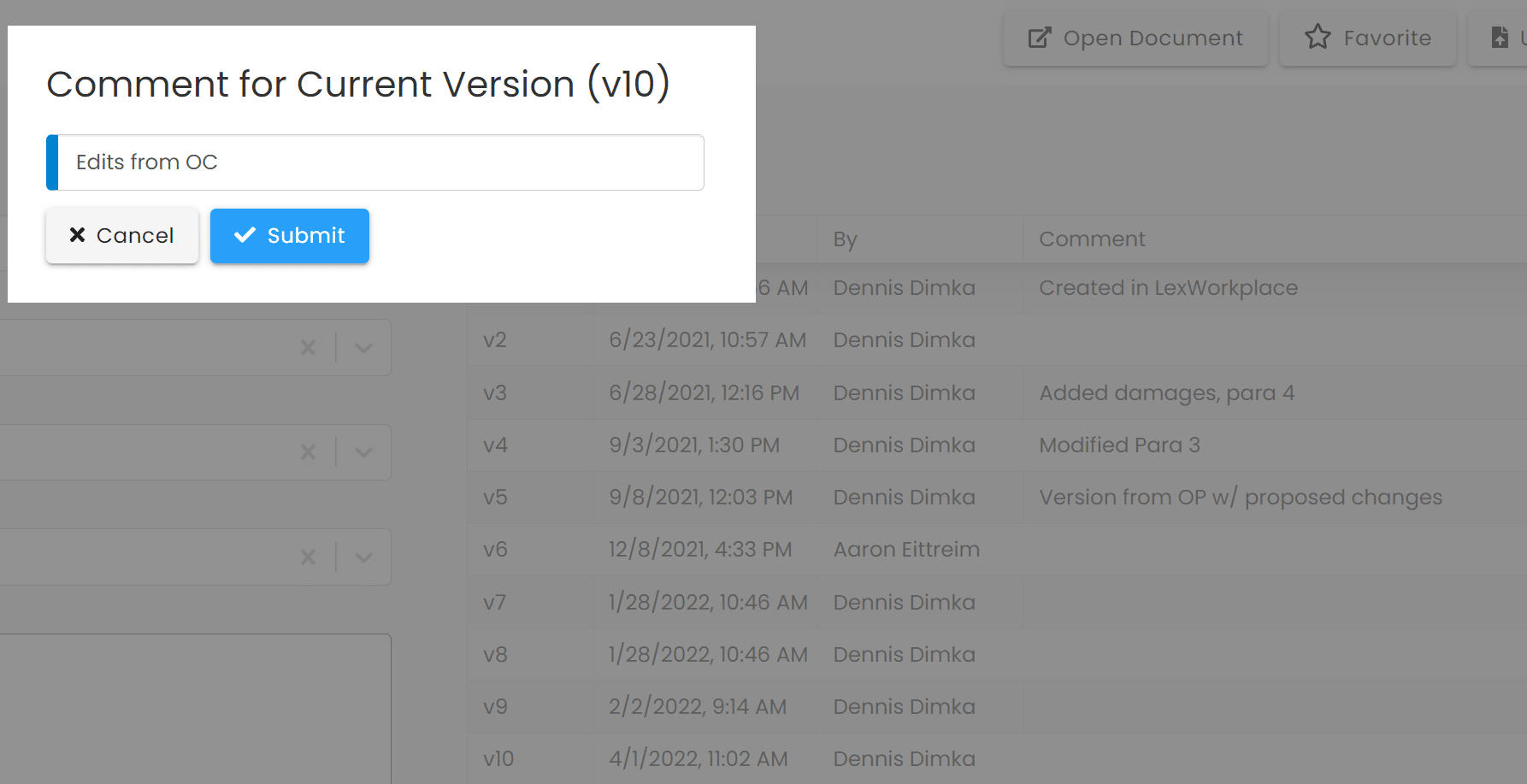Expand the third dropdown chevron
1527x784 pixels.
(363, 557)
